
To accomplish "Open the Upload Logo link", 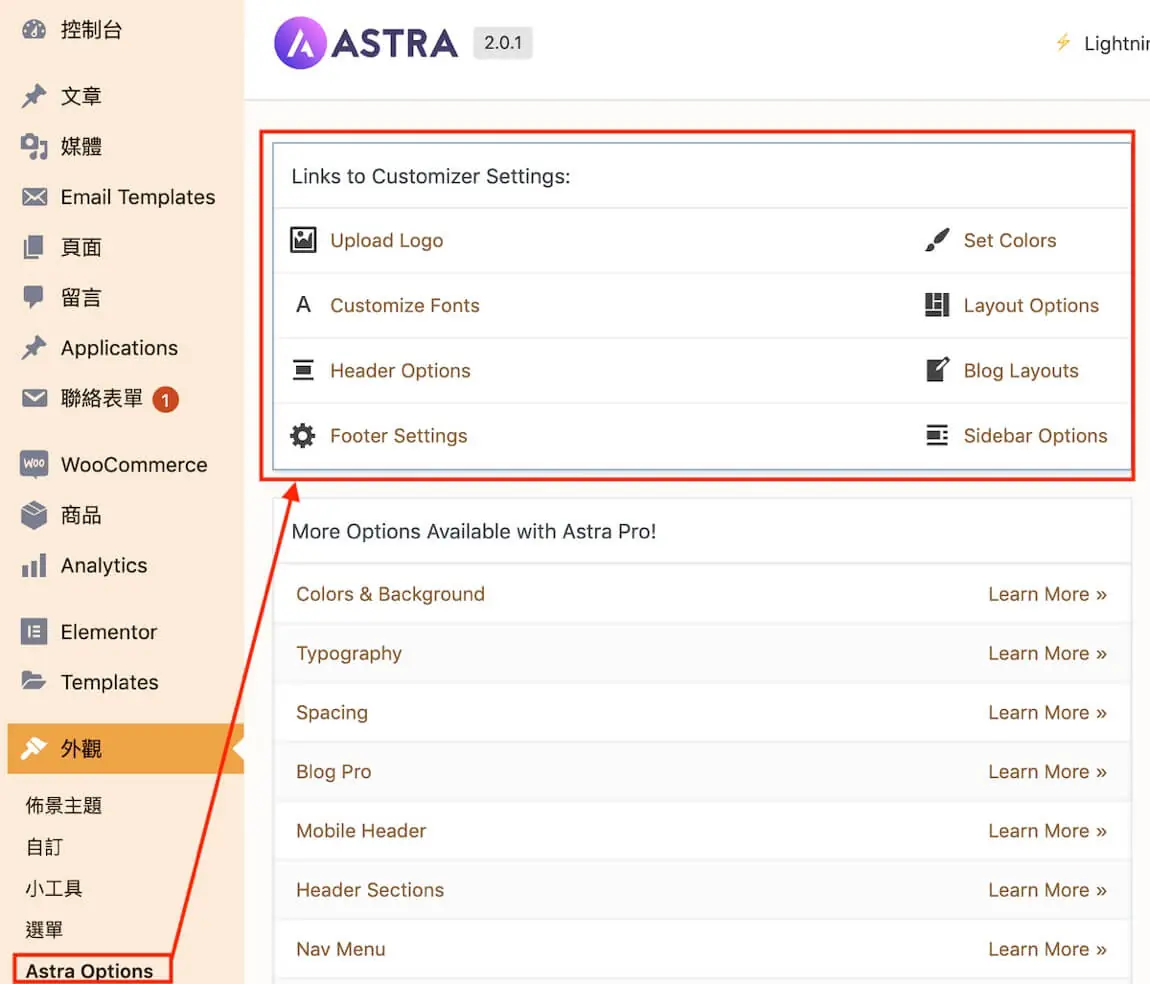I will (x=387, y=241).
